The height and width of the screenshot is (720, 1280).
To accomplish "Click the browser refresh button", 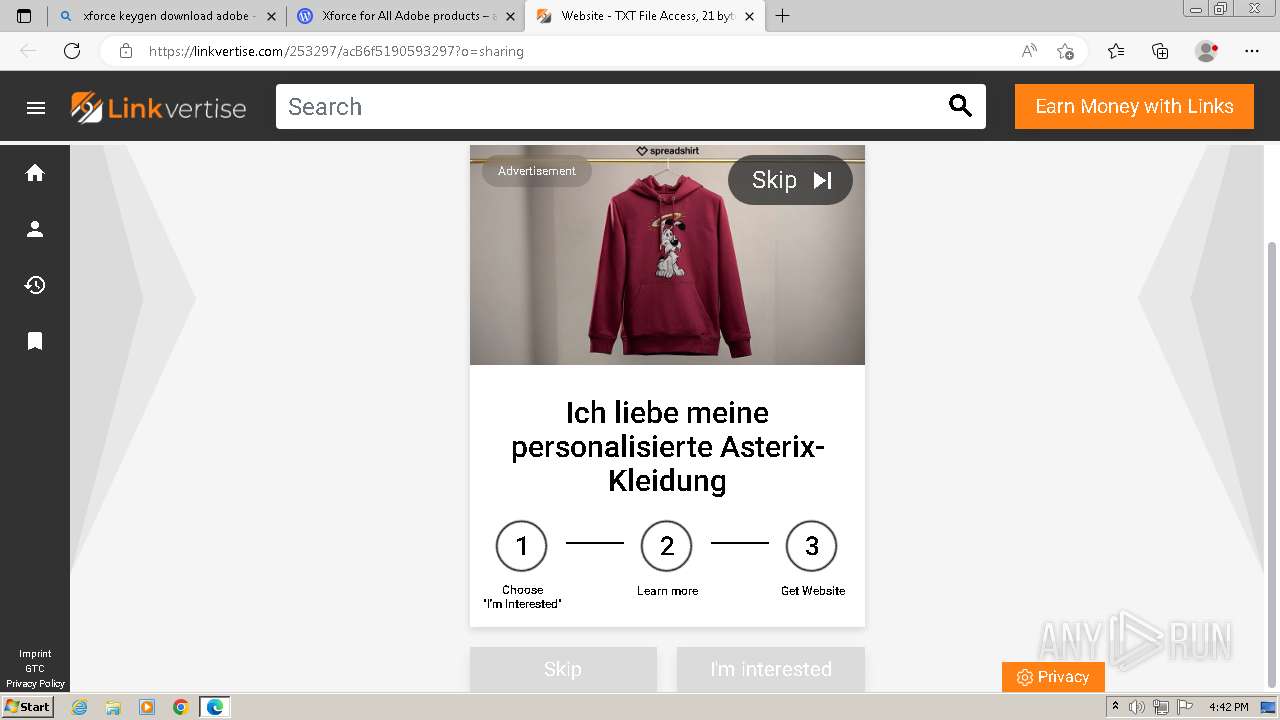I will (x=72, y=51).
